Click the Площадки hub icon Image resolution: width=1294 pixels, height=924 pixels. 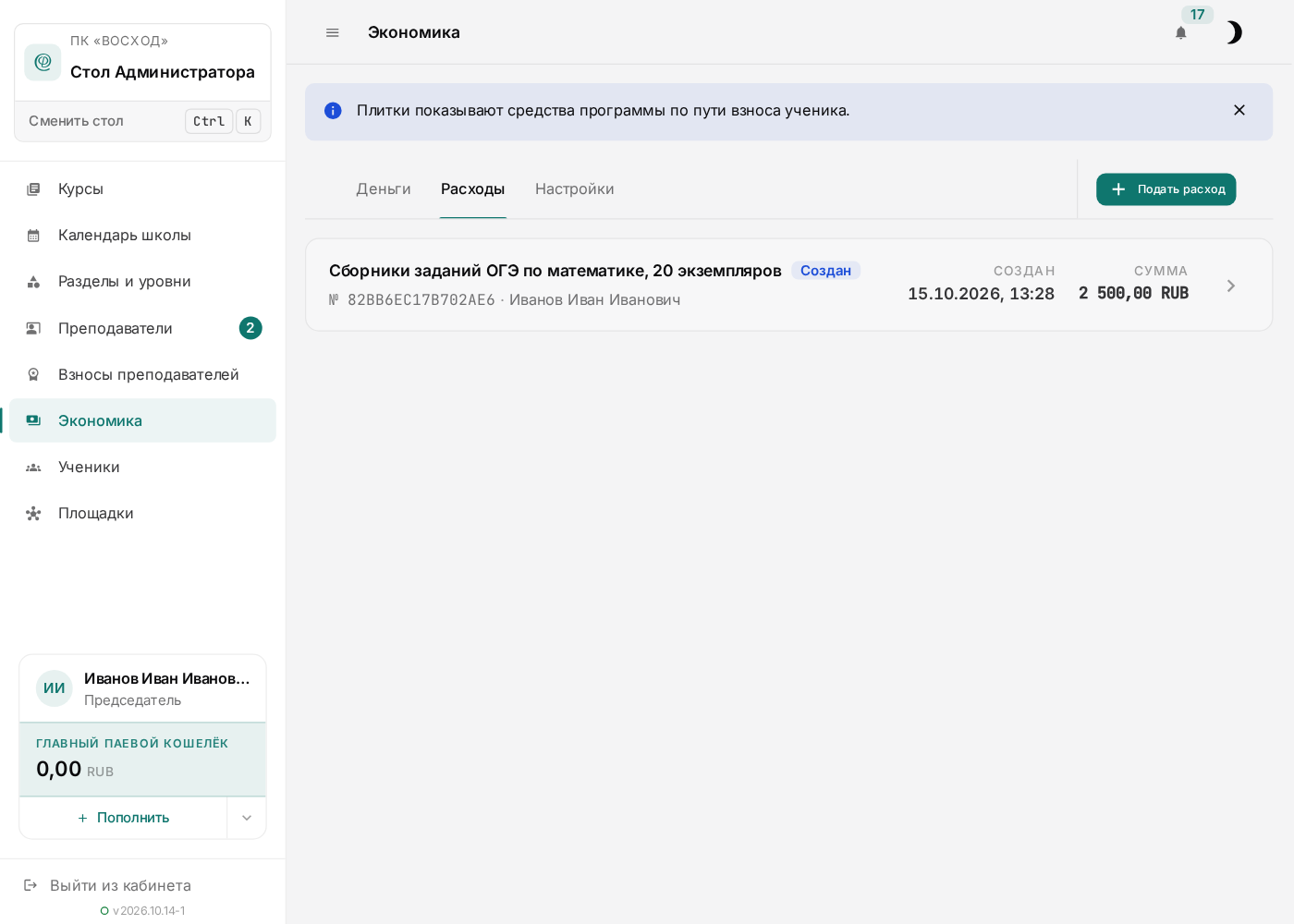(33, 514)
